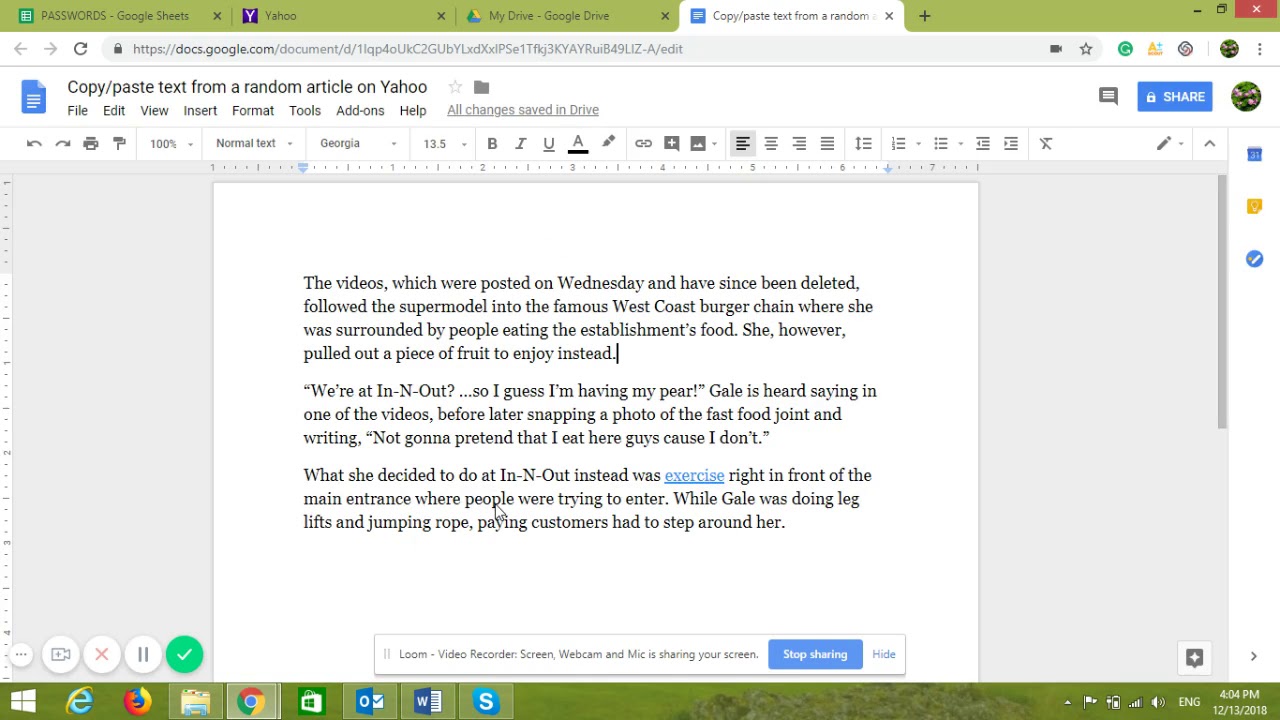Select the Paint format tool
This screenshot has width=1280, height=720.
click(x=119, y=144)
